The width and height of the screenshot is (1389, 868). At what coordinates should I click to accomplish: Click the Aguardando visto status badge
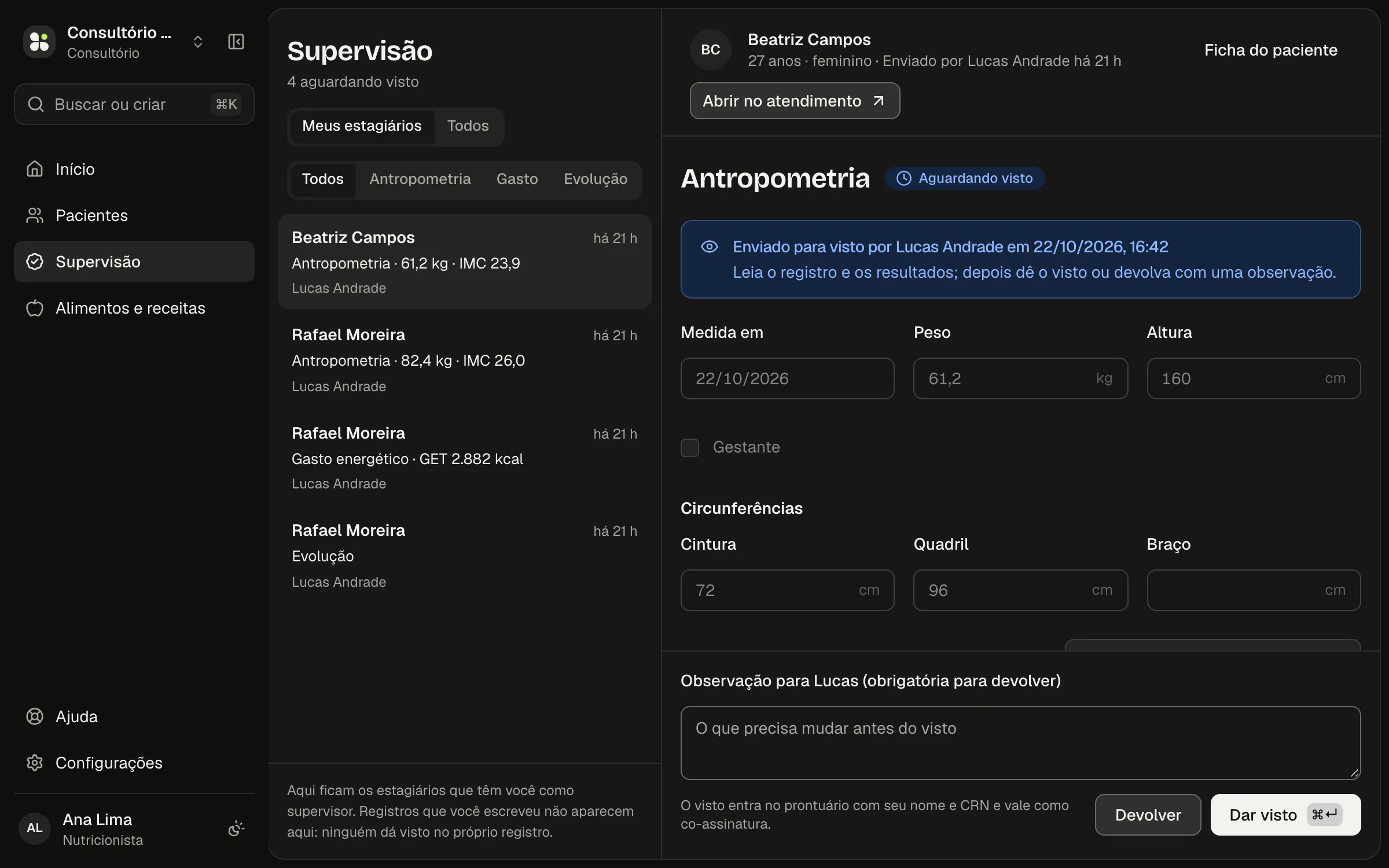tap(965, 178)
